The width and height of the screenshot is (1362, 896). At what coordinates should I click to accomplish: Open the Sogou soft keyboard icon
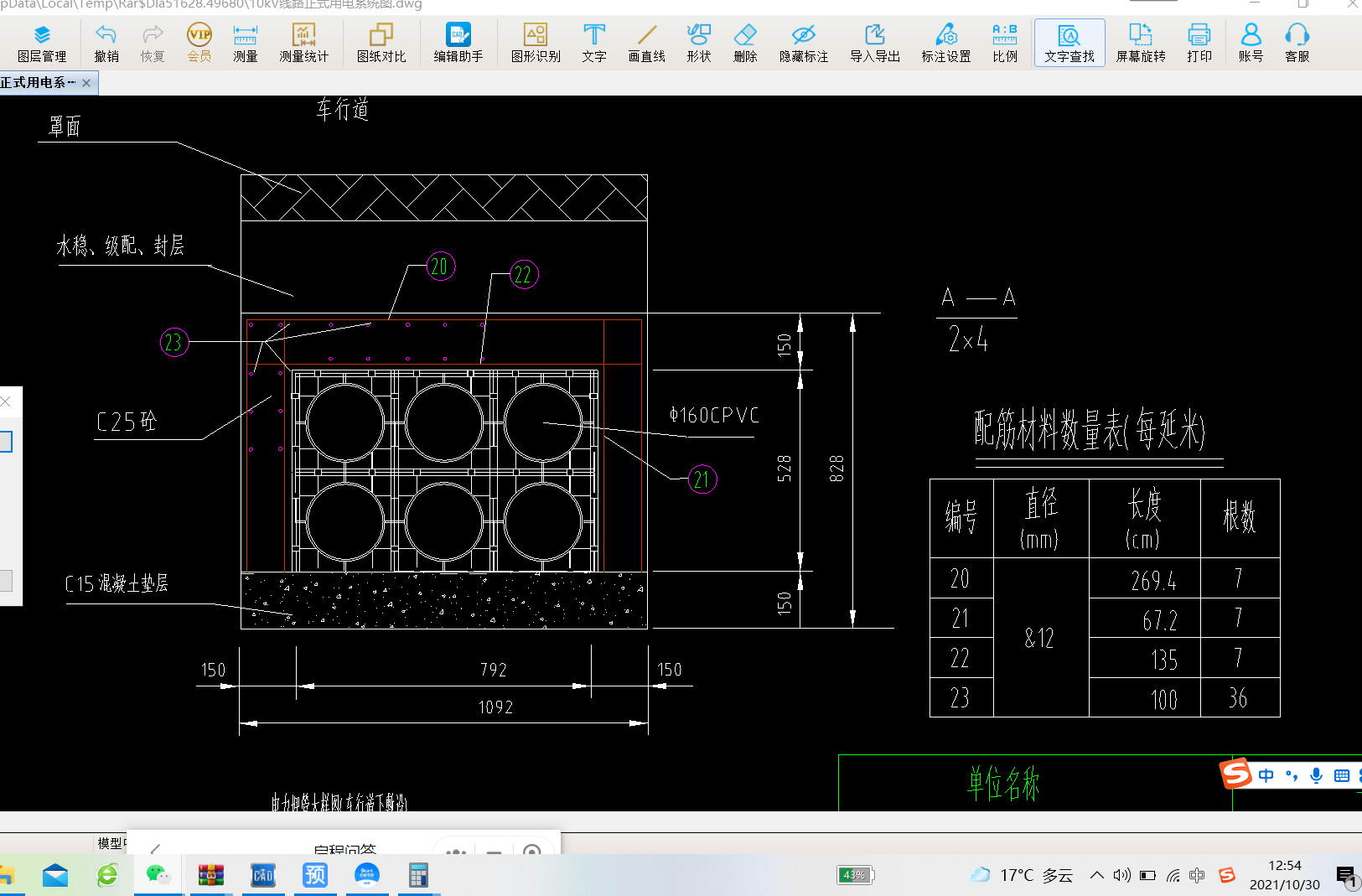pos(1341,775)
